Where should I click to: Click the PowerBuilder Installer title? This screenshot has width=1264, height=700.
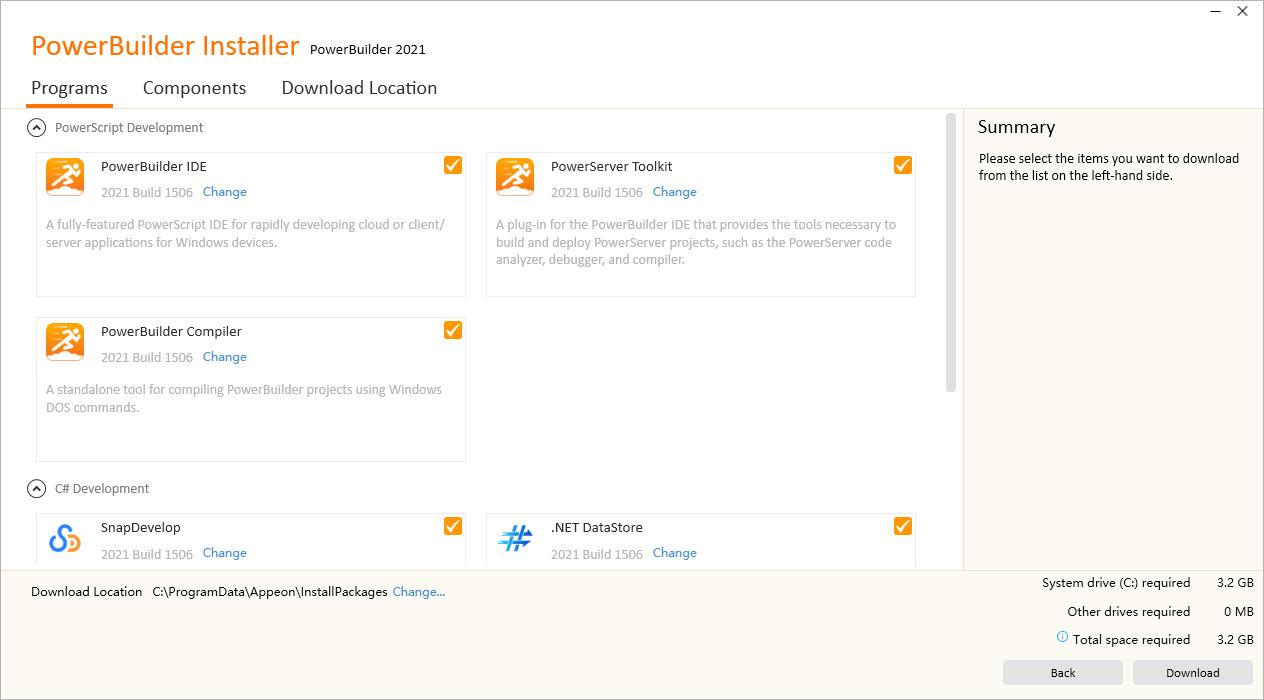165,46
